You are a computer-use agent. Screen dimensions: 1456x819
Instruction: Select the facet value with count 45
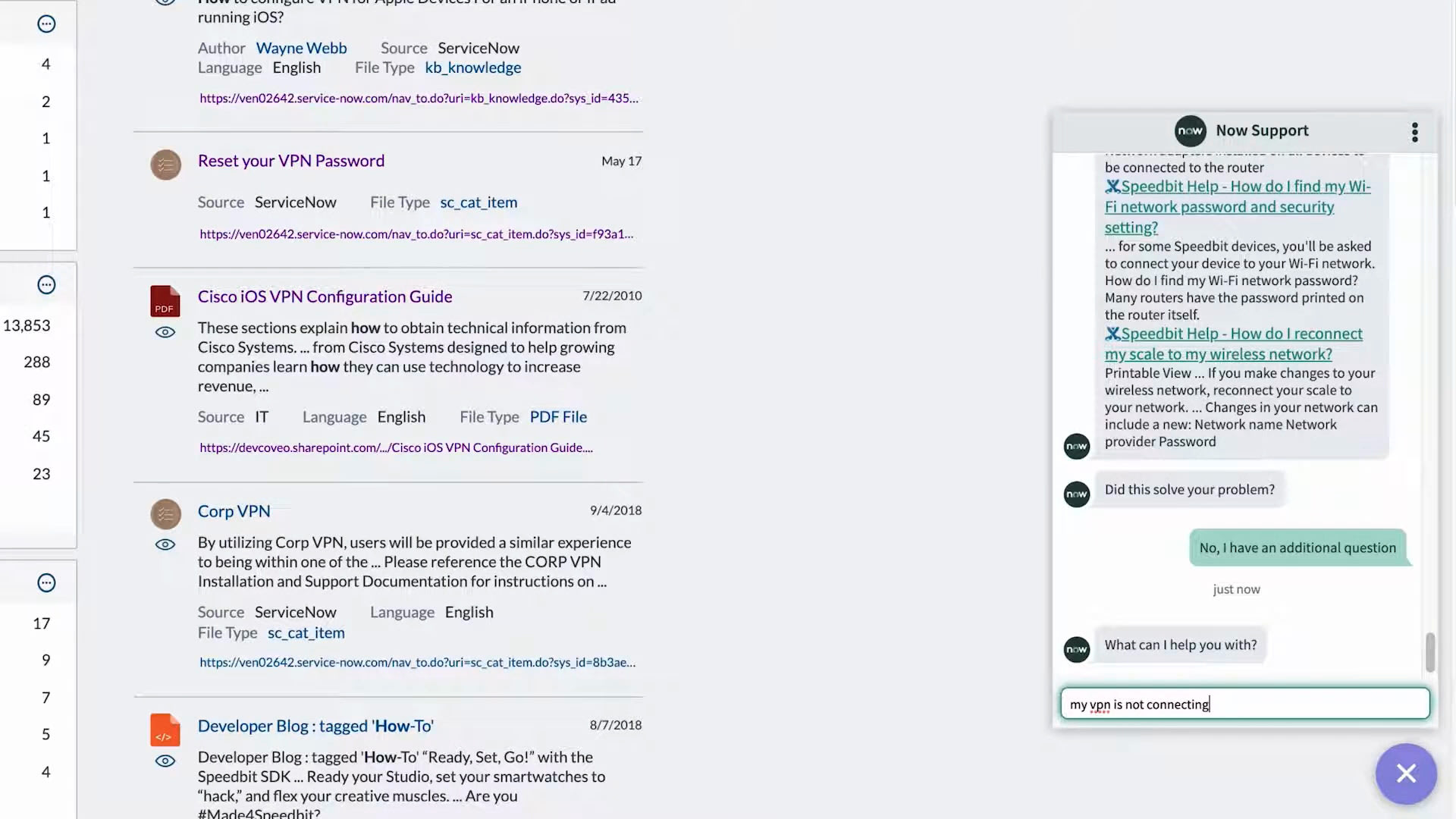coord(41,436)
